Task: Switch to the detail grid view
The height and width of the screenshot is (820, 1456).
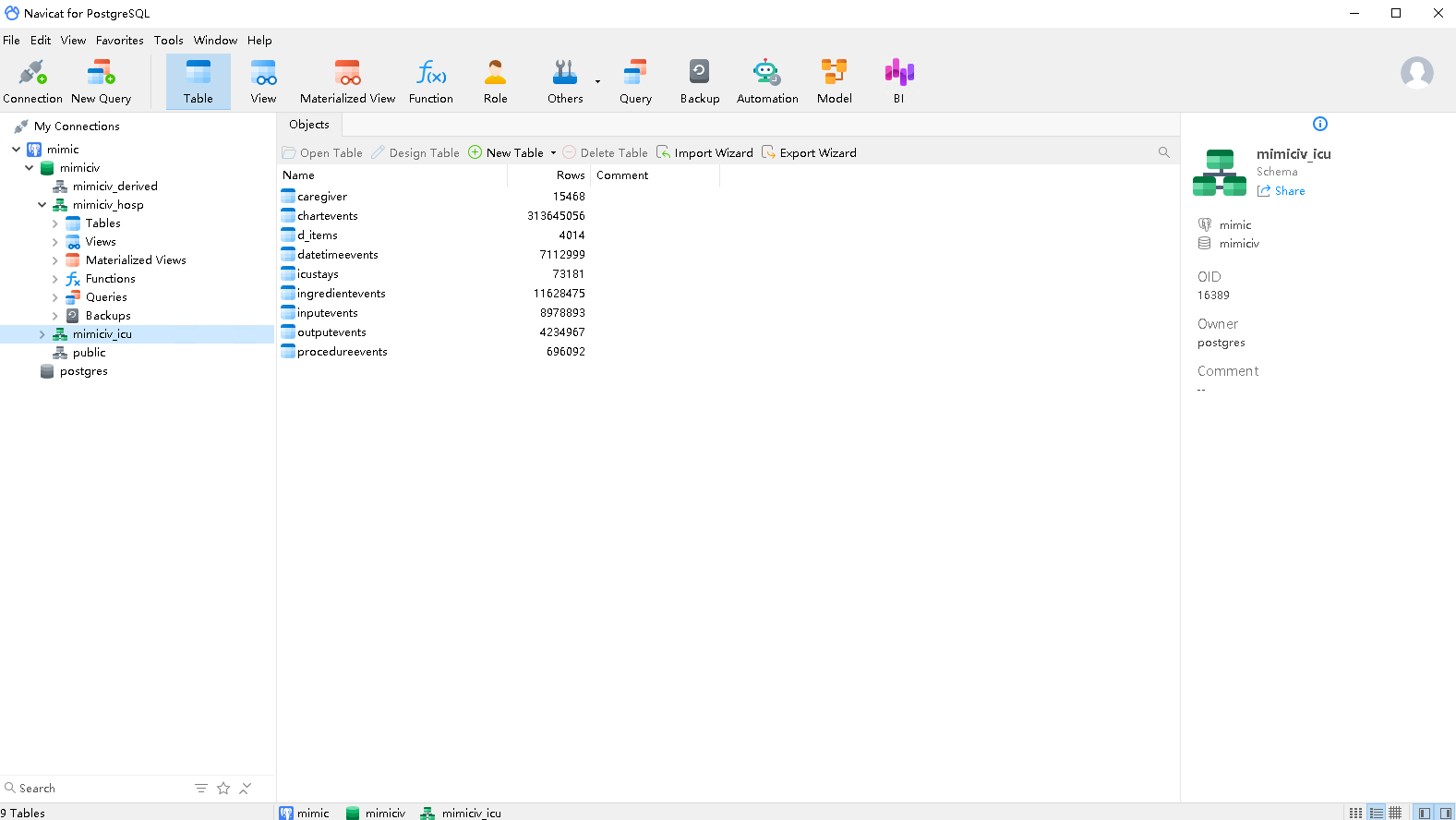Action: click(x=1395, y=813)
